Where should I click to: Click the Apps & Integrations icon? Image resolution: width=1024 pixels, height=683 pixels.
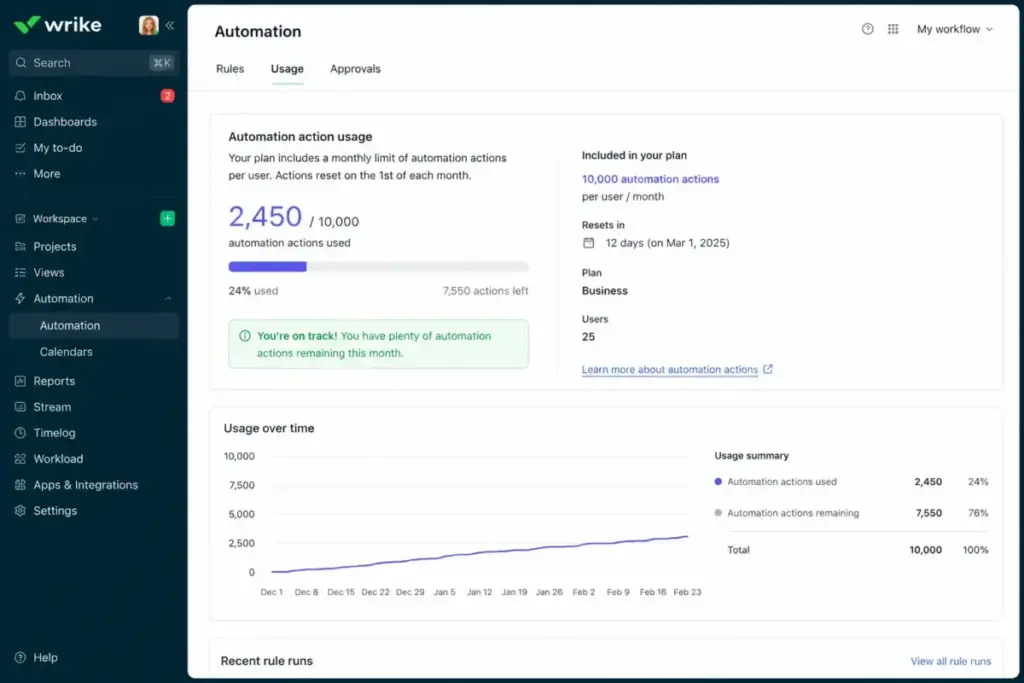20,484
